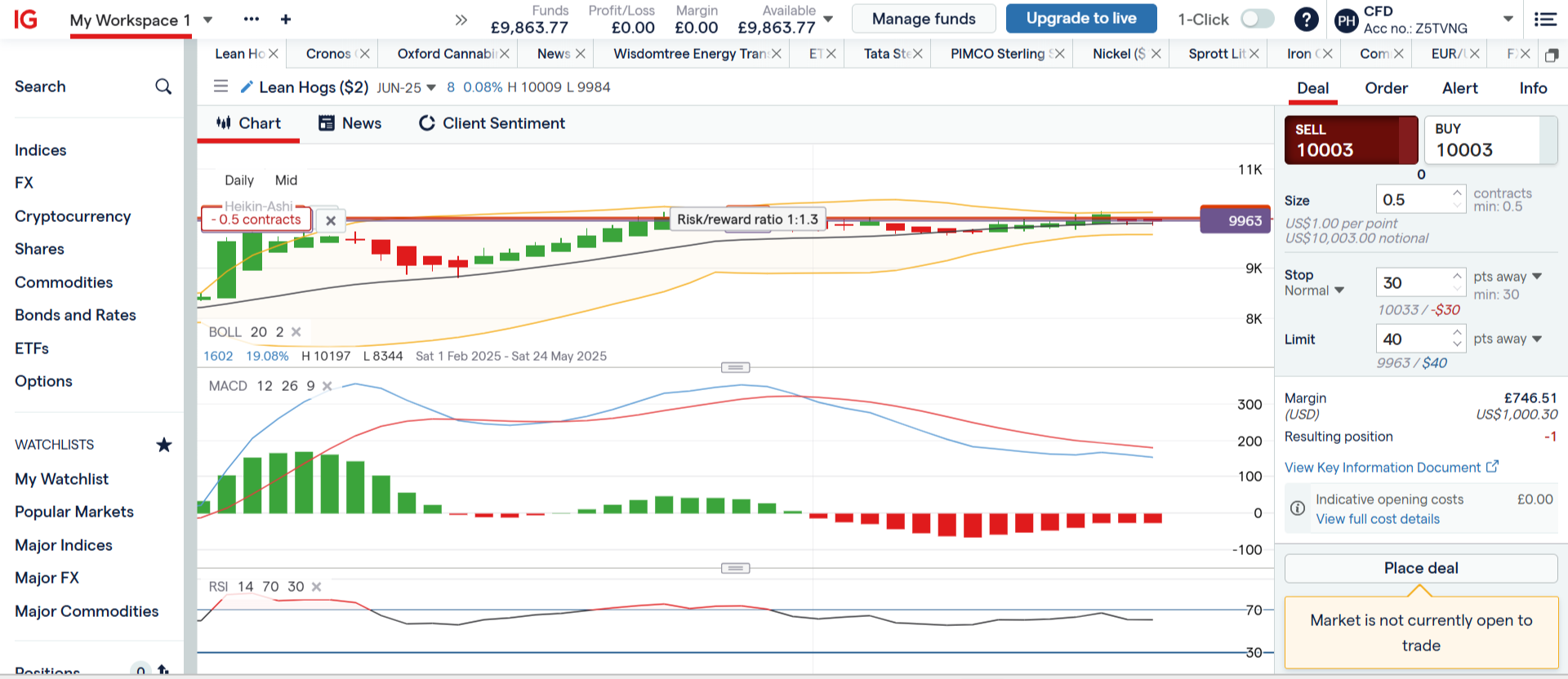Open the News chart tab
The height and width of the screenshot is (679, 1568).
click(x=350, y=123)
